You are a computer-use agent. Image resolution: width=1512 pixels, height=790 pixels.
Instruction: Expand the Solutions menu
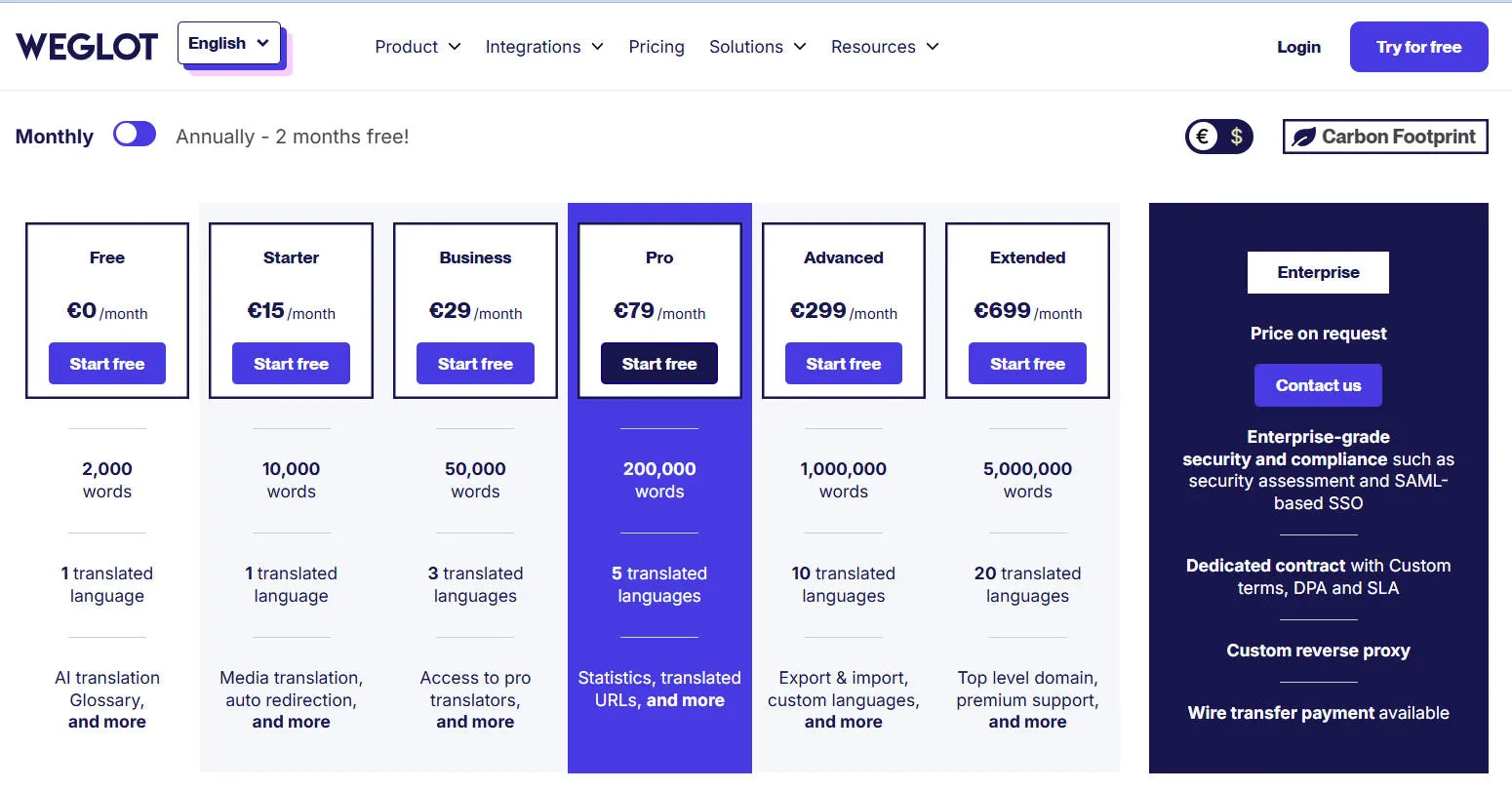[x=757, y=47]
